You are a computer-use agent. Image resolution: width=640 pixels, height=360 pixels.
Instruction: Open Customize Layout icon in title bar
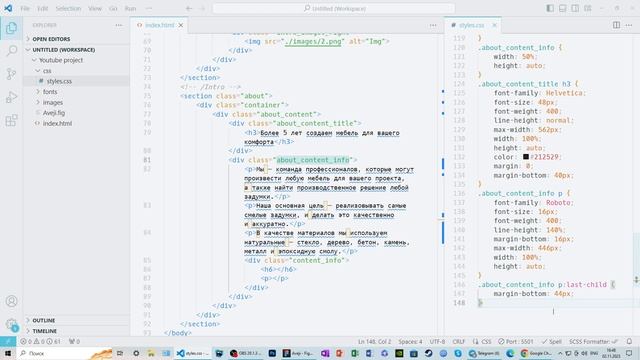pos(587,8)
